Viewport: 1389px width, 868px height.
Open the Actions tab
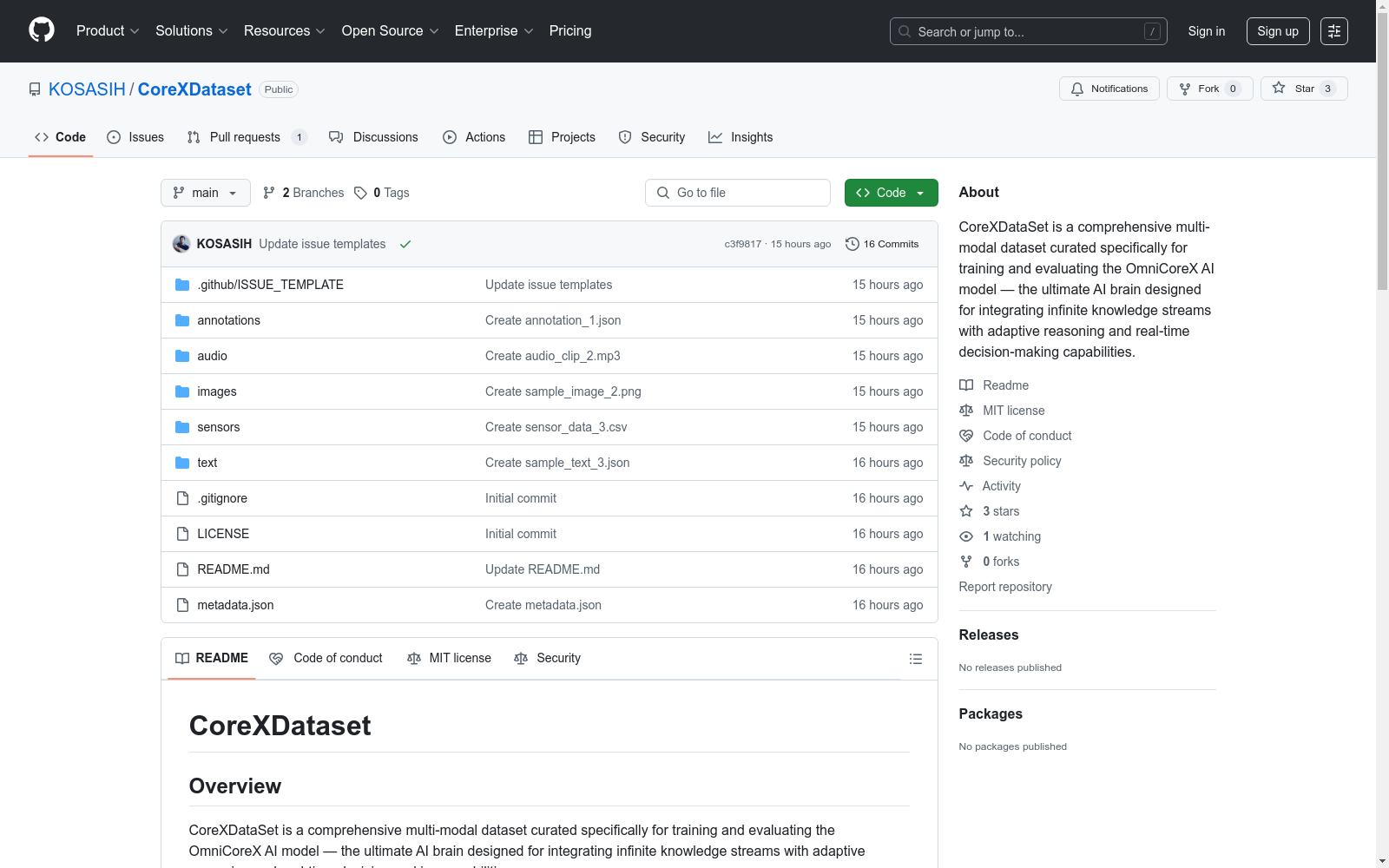tap(474, 137)
